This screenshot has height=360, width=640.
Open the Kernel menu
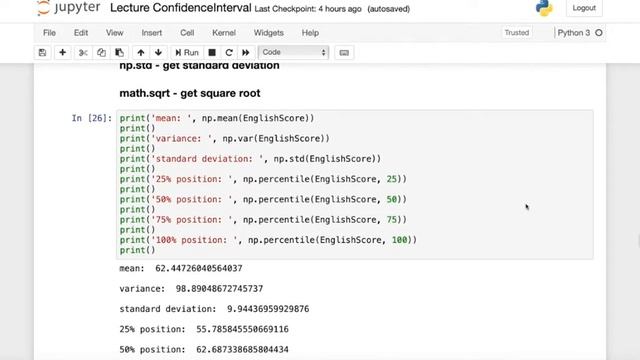click(224, 33)
